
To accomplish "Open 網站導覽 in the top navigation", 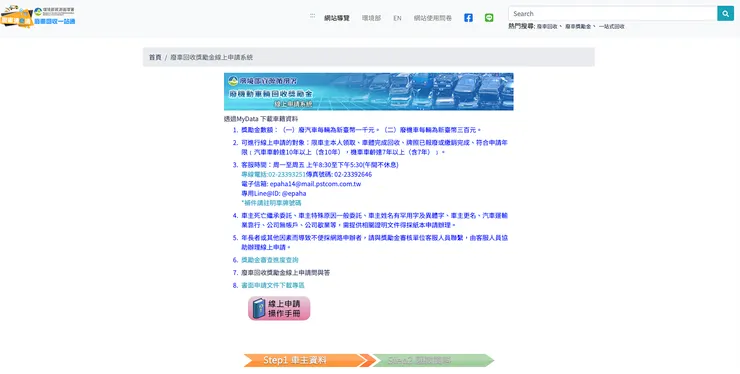I will (x=336, y=18).
